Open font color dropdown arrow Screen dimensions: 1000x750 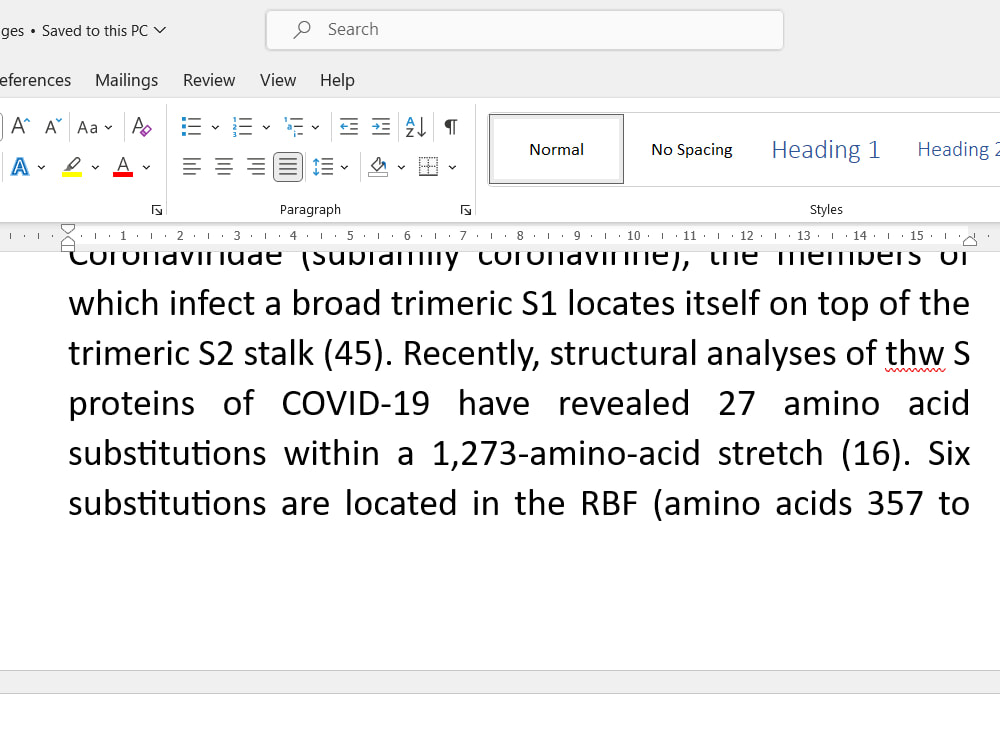click(146, 167)
